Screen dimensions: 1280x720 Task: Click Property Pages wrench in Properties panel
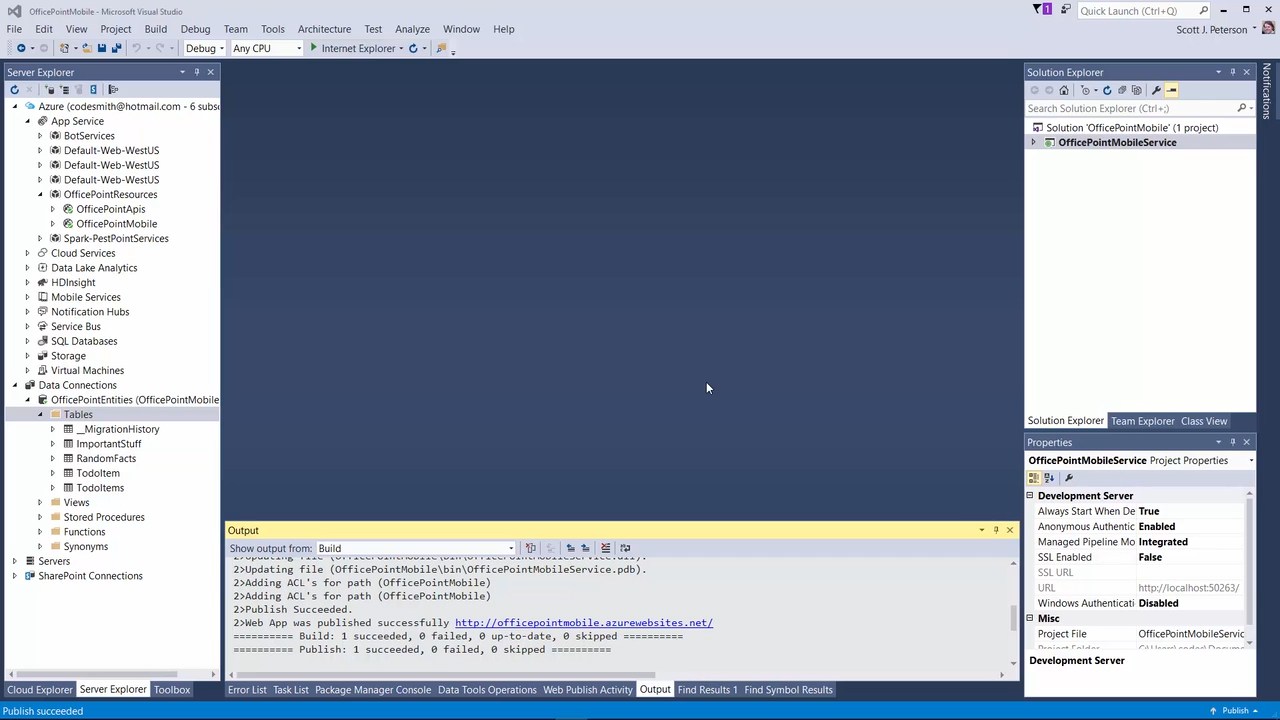[x=1069, y=478]
